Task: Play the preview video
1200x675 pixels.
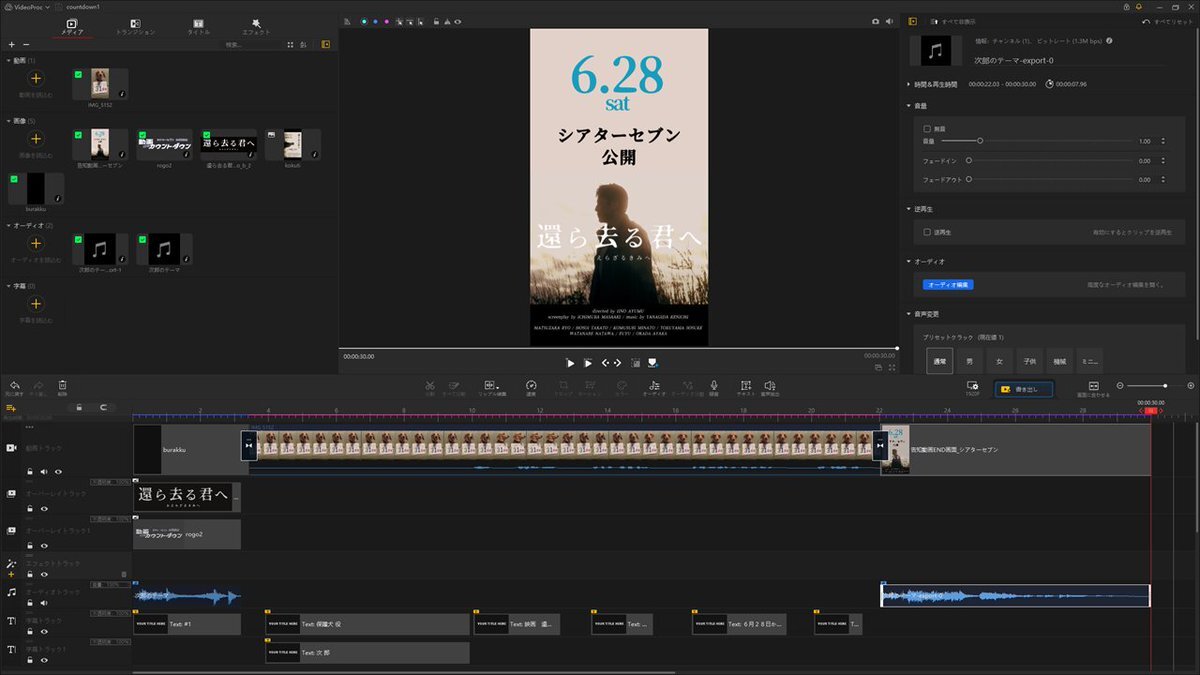Action: click(570, 363)
